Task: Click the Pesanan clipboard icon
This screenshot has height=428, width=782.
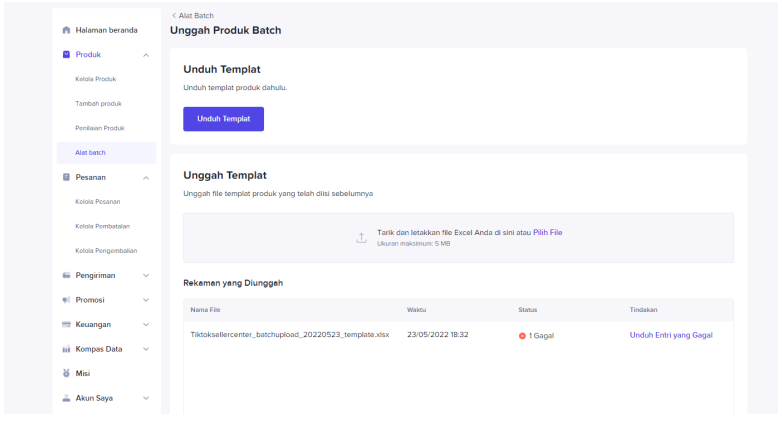Action: coord(66,177)
